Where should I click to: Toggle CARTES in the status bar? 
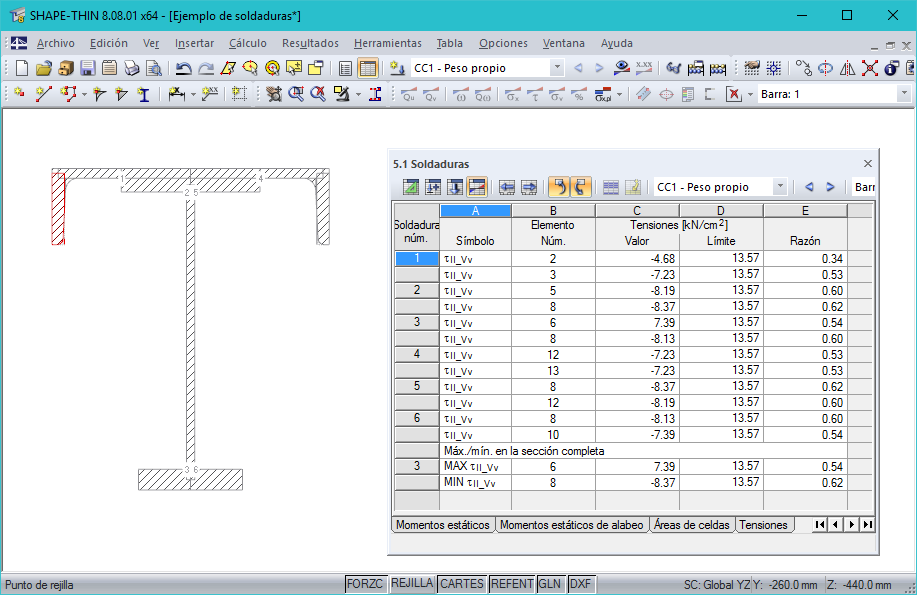pyautogui.click(x=461, y=583)
